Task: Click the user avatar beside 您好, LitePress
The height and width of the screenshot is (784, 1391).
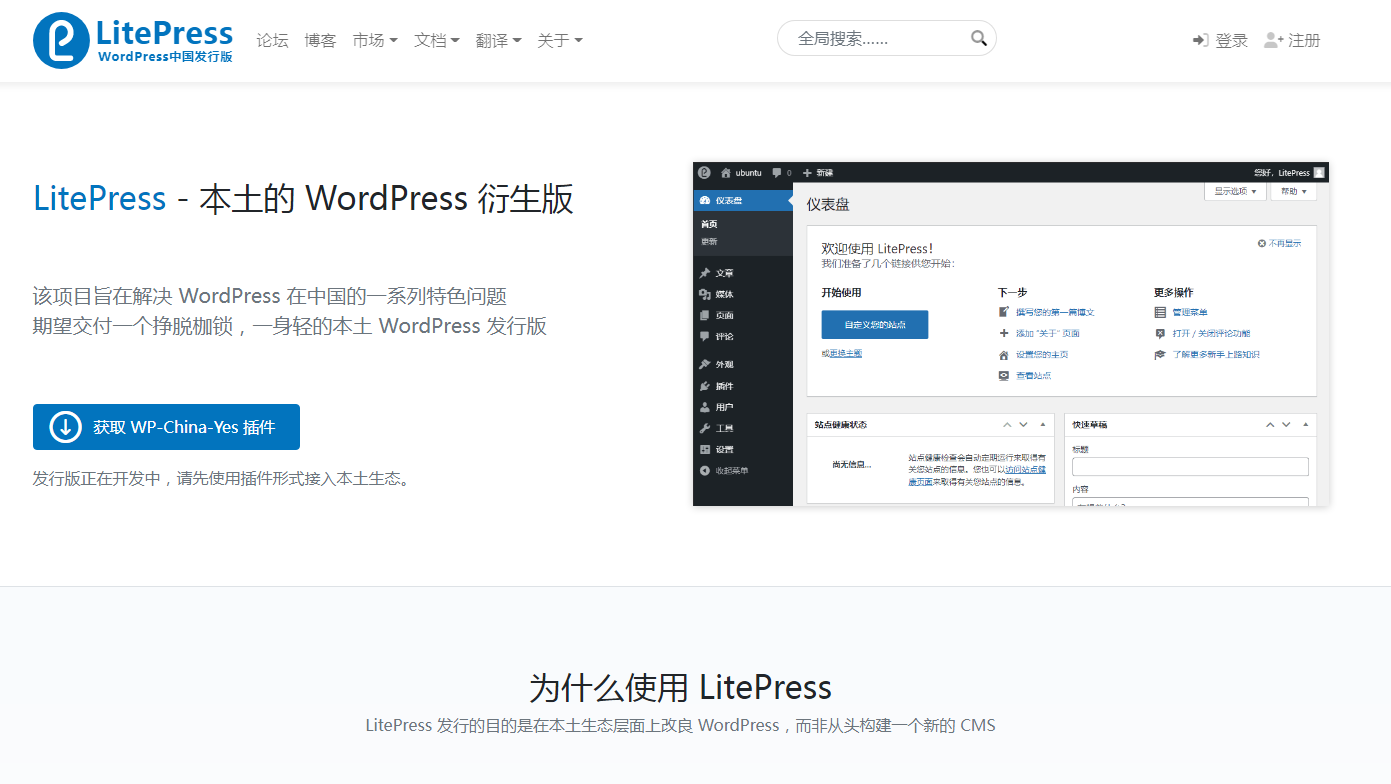Action: pyautogui.click(x=1319, y=172)
